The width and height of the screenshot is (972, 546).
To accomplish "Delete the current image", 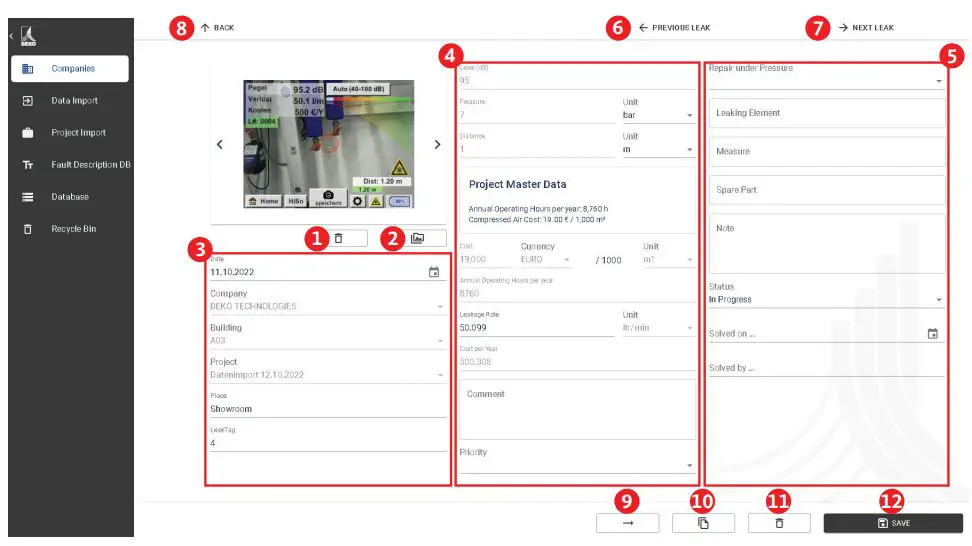I will (x=338, y=238).
